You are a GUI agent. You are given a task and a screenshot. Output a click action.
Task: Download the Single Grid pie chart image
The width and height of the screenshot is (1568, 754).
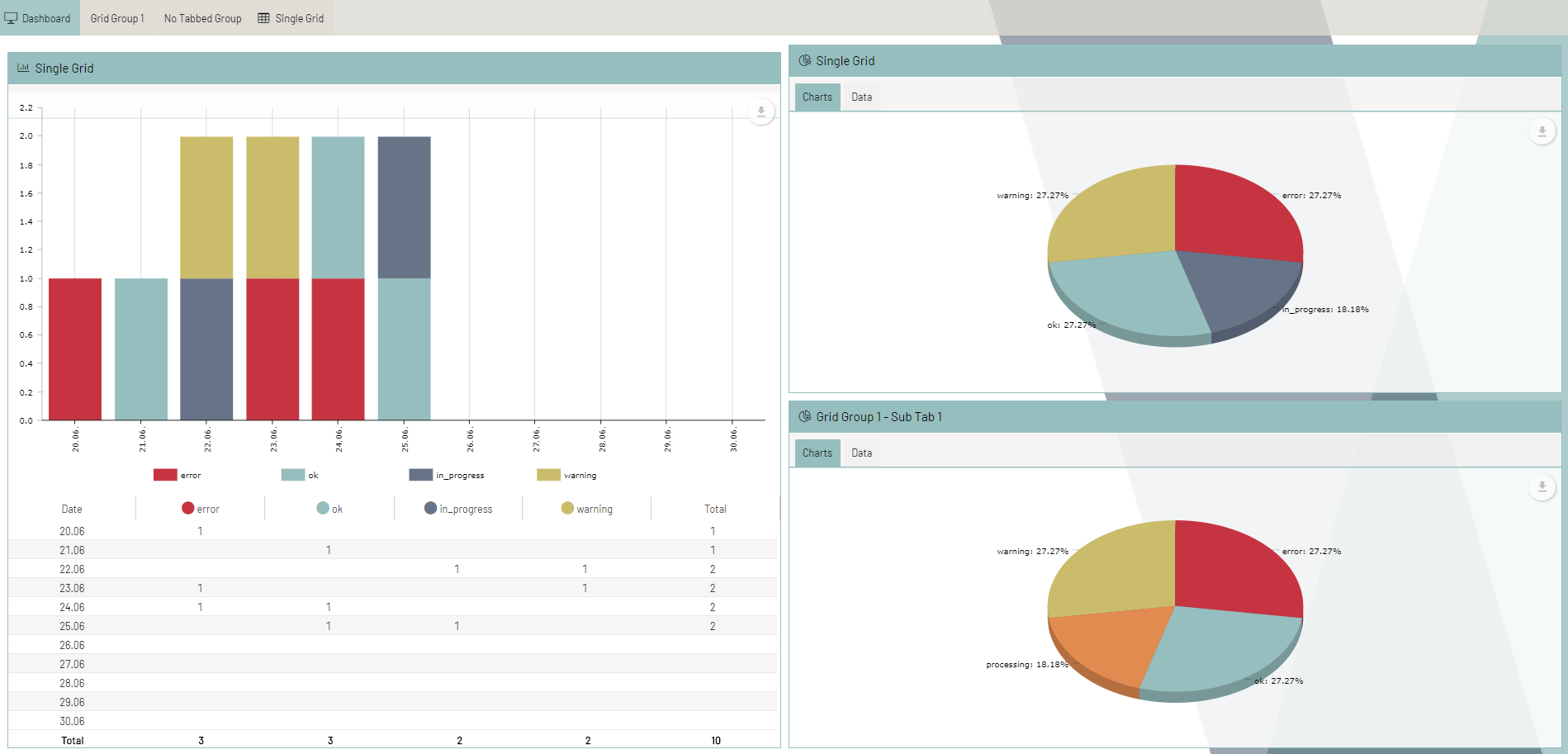1542,130
